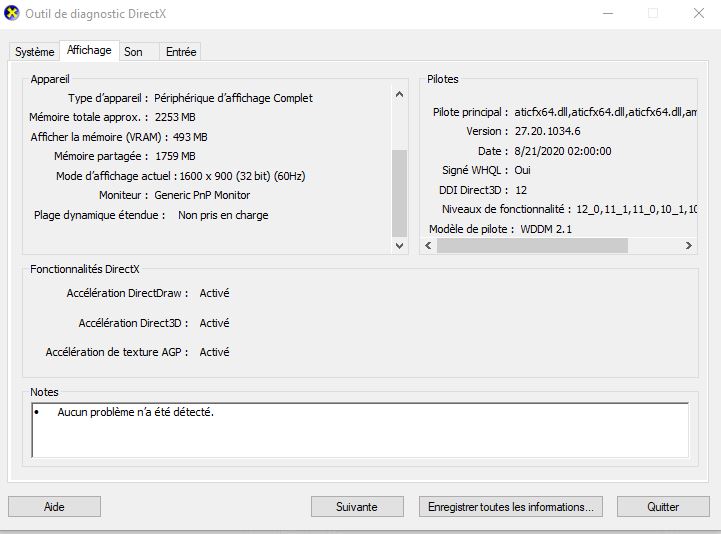
Task: Click 'Generic PnP Monitor' value
Action: (202, 195)
